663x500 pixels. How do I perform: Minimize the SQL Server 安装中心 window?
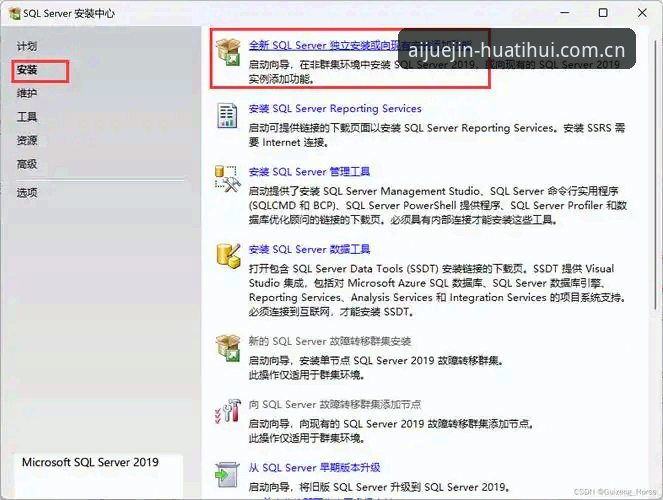564,13
